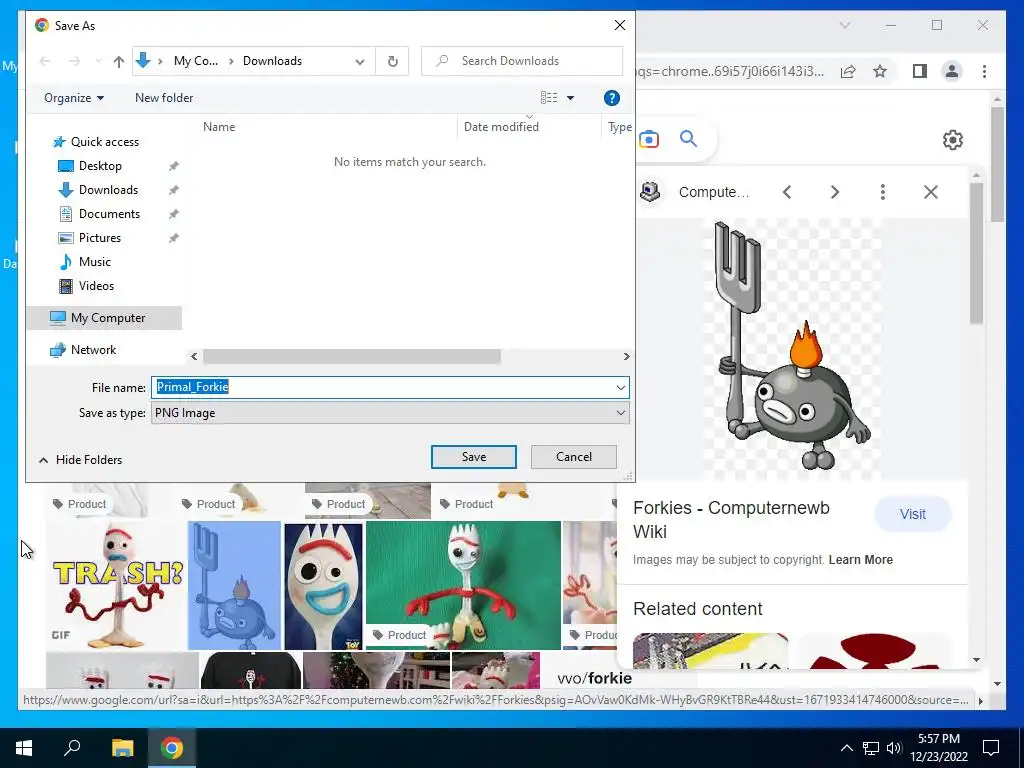Viewport: 1024px width, 768px height.
Task: Open Forkies - Computernewb Wiki title link
Action: pyautogui.click(x=731, y=520)
